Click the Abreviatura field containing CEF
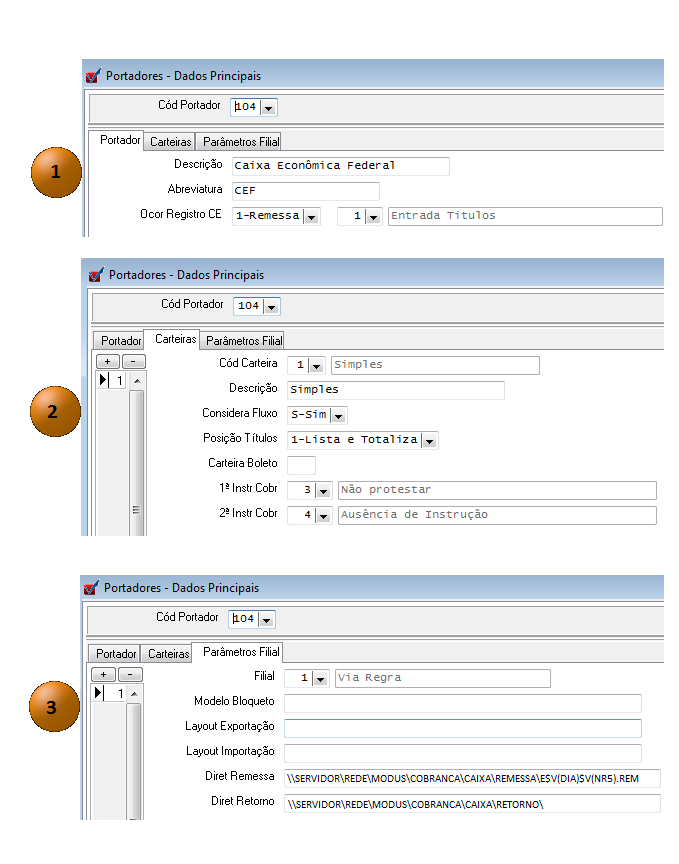Image resolution: width=679 pixels, height=864 pixels. point(304,191)
